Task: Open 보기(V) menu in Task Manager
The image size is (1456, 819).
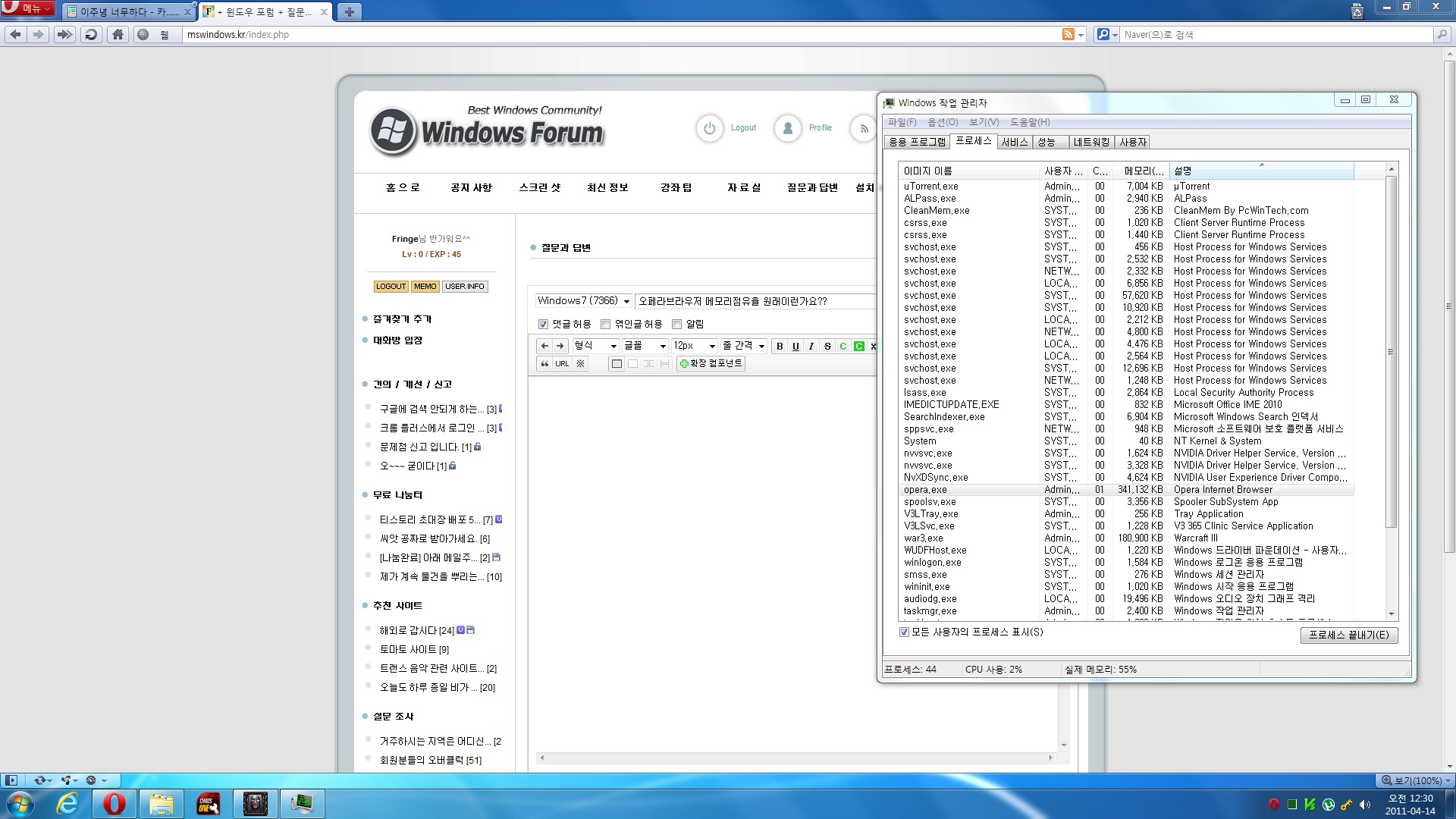Action: tap(984, 122)
